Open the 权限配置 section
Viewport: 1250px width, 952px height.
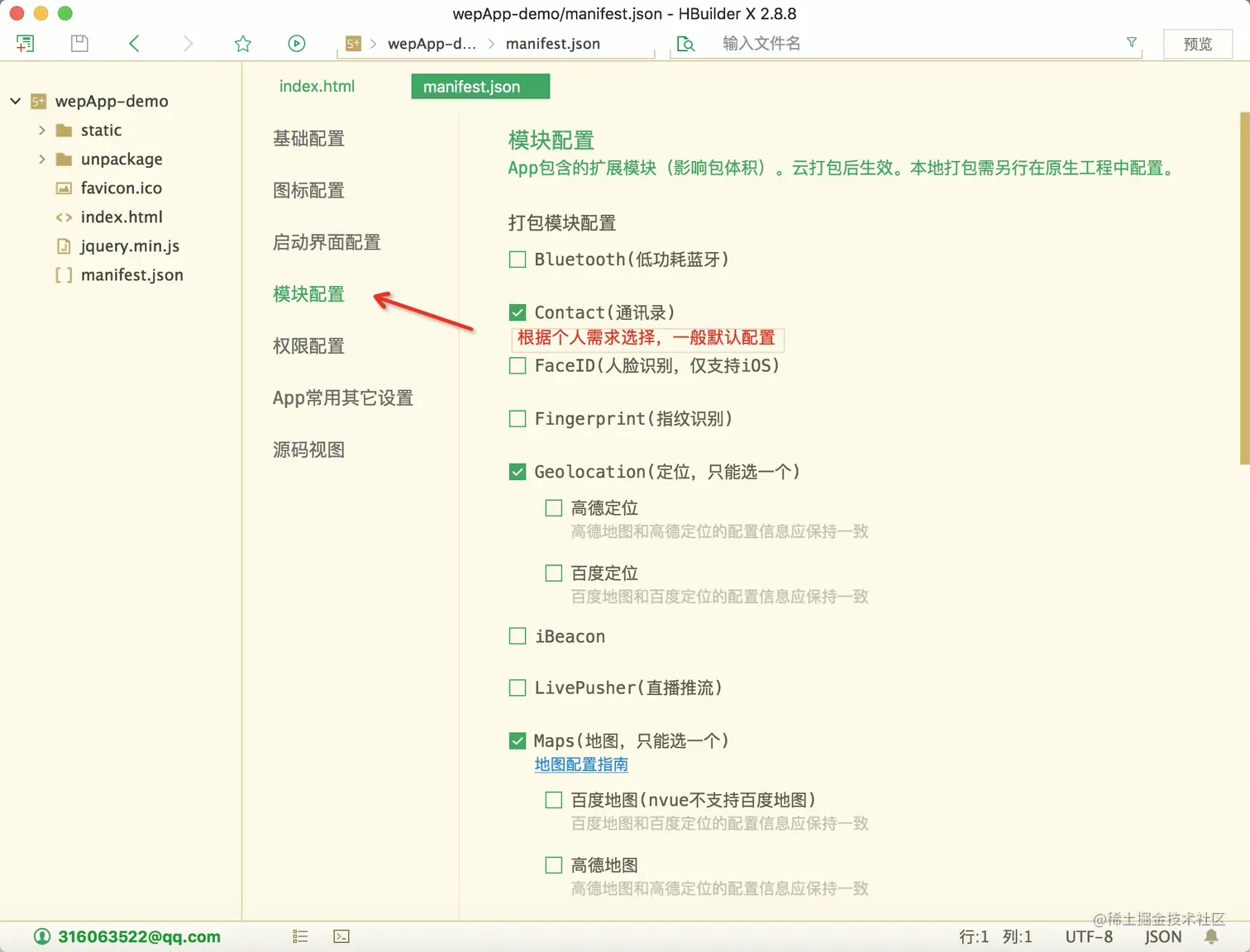[x=308, y=346]
